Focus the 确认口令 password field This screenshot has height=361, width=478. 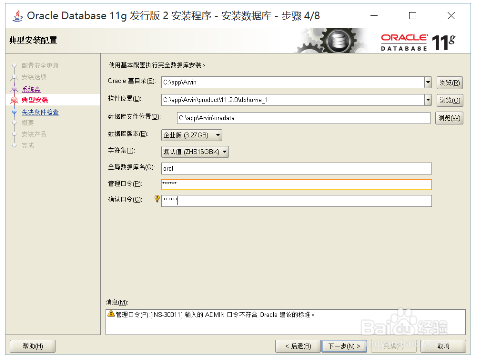[296, 201]
